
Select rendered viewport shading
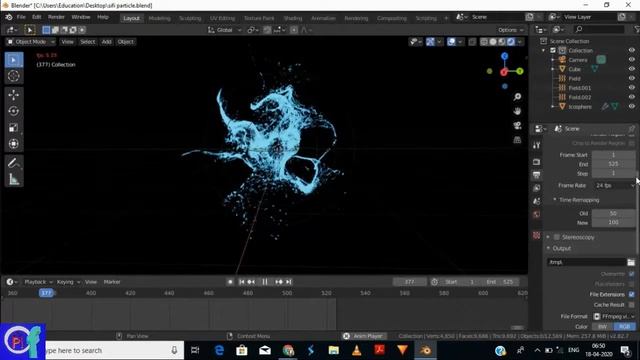click(x=511, y=42)
